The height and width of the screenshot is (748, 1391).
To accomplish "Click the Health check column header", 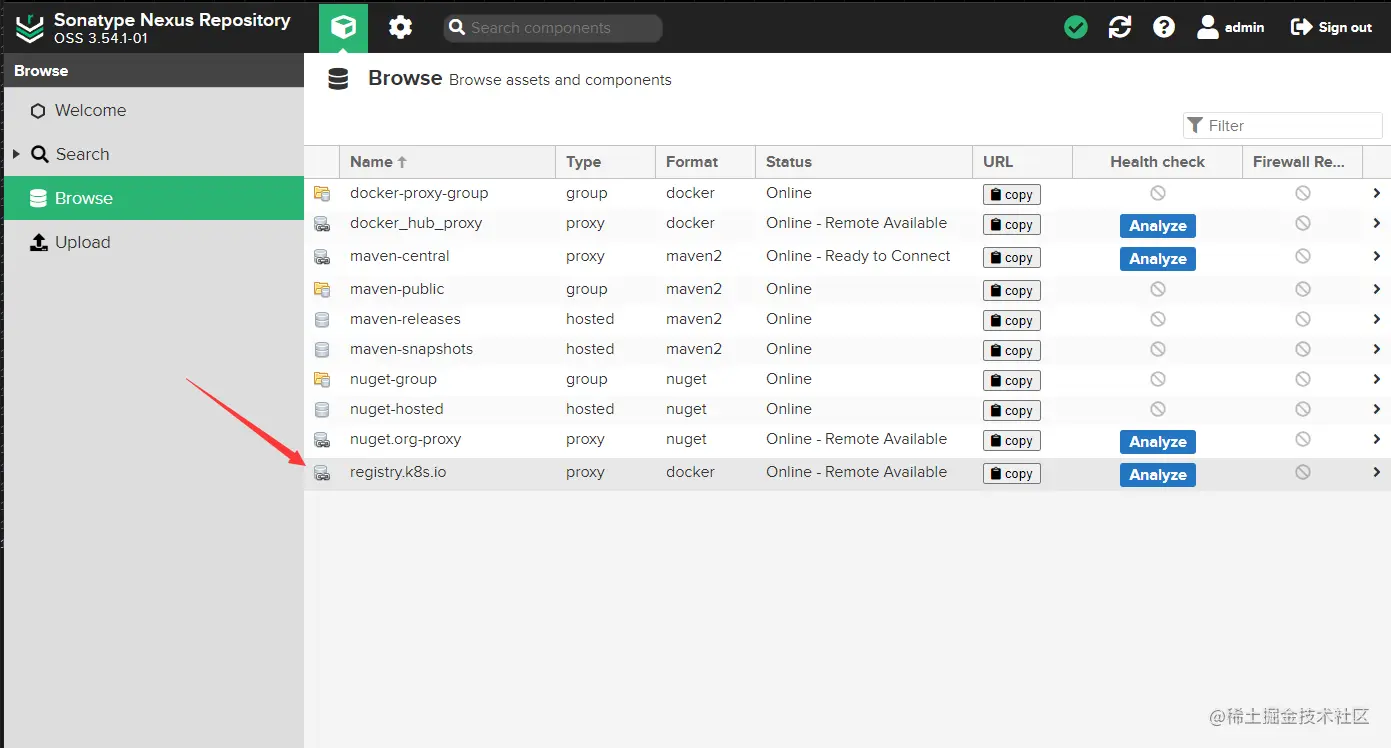I will click(1157, 161).
